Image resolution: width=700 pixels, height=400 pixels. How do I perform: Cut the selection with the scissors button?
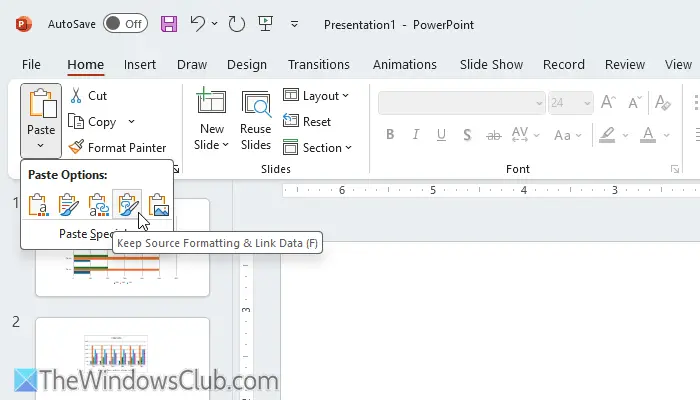[x=88, y=96]
